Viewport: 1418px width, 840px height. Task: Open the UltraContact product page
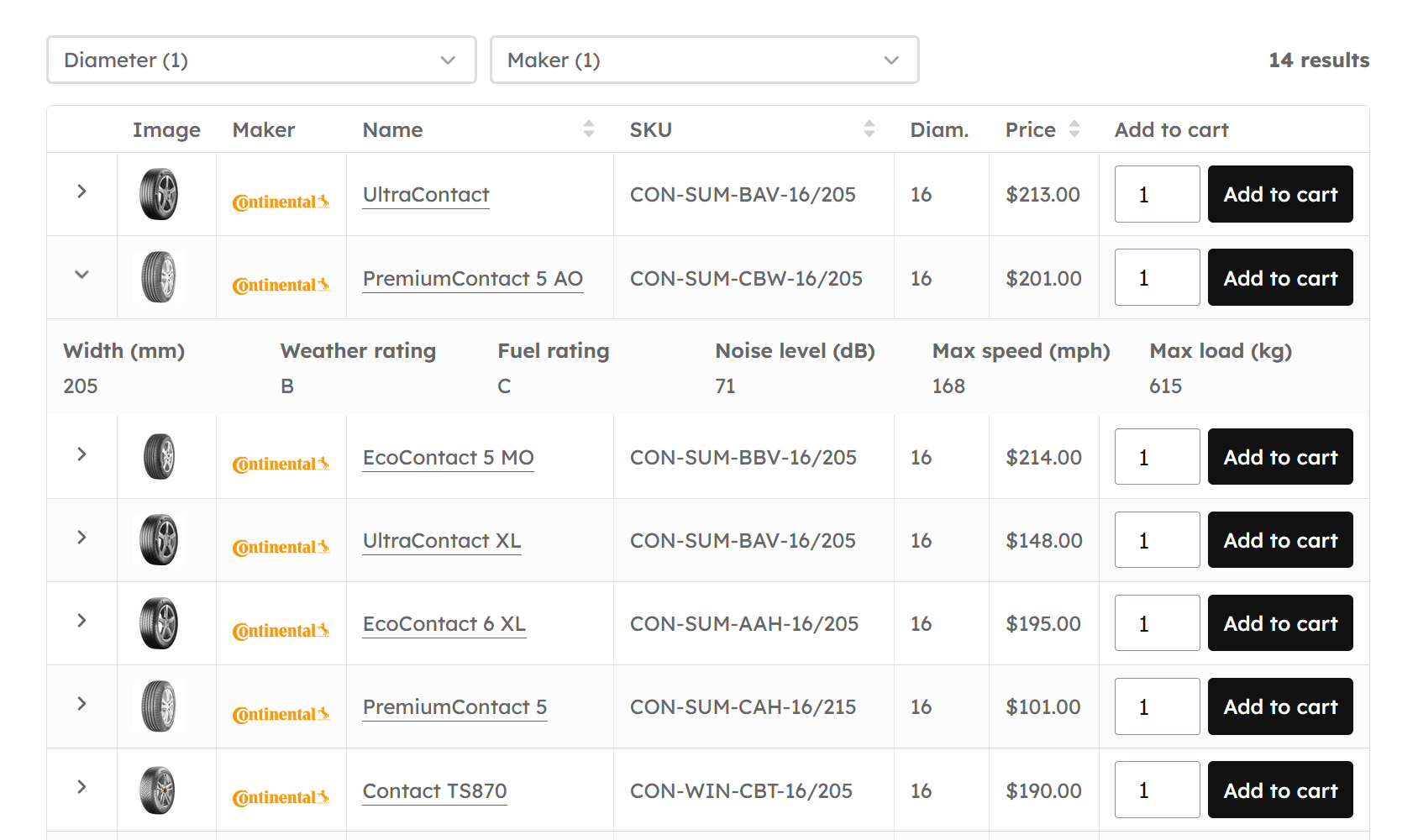(x=425, y=194)
